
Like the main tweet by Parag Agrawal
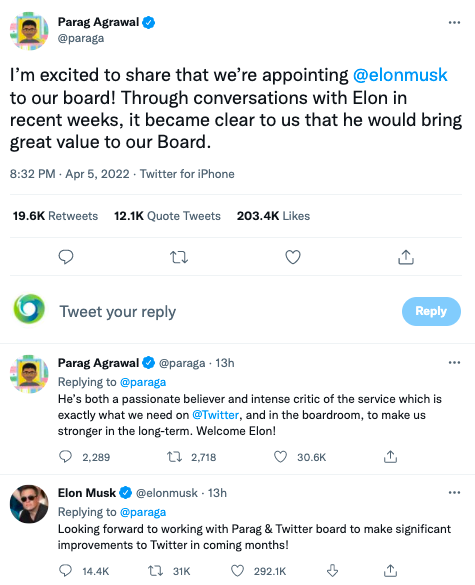click(293, 257)
